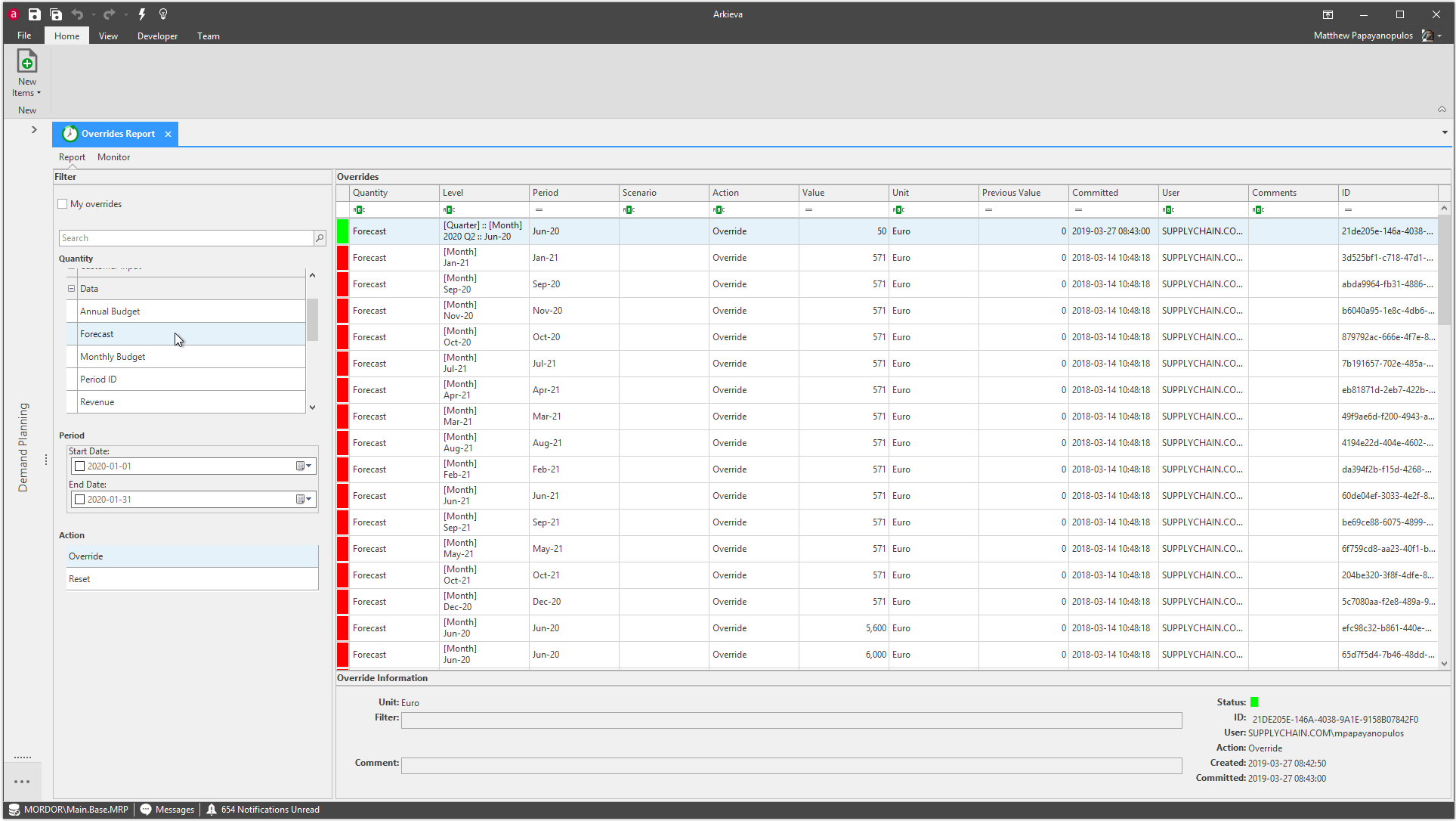
Task: Click the Scenario column filter icon
Action: (629, 209)
